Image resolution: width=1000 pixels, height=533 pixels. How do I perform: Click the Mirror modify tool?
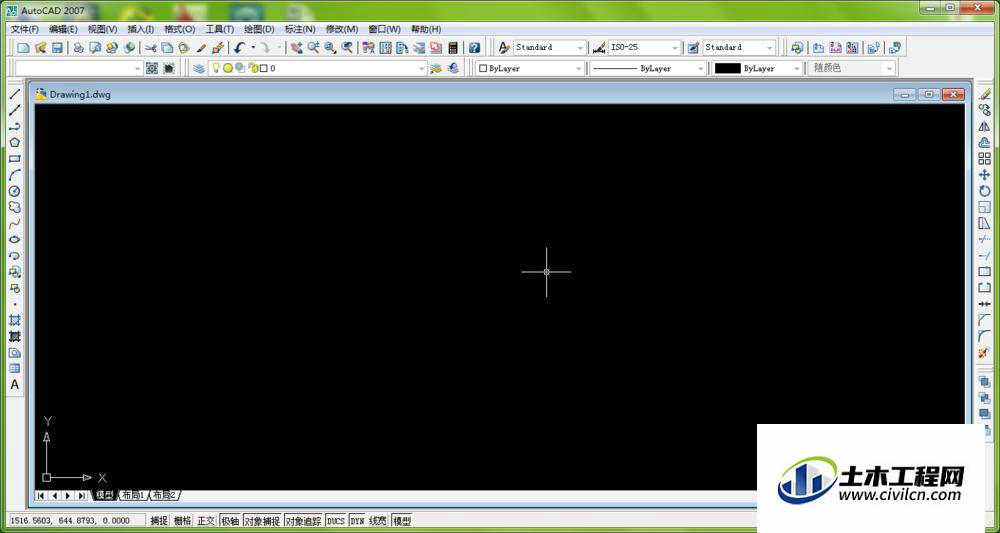[985, 126]
